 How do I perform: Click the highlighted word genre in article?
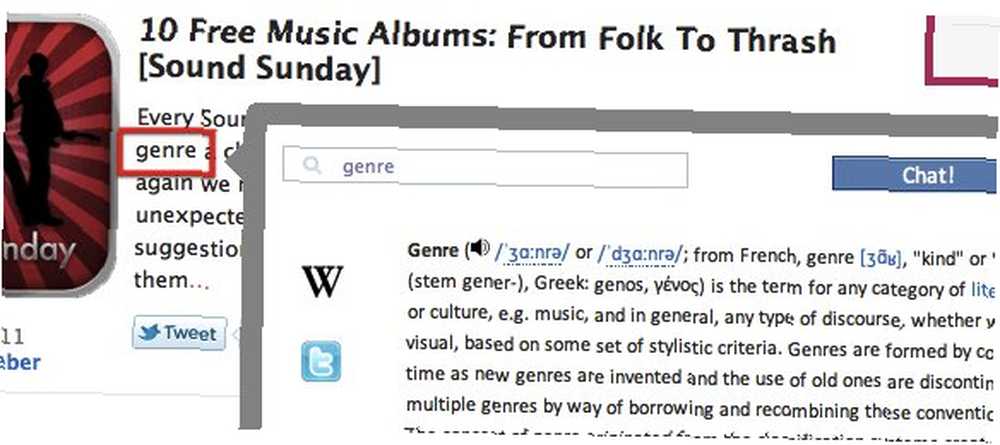tap(166, 152)
